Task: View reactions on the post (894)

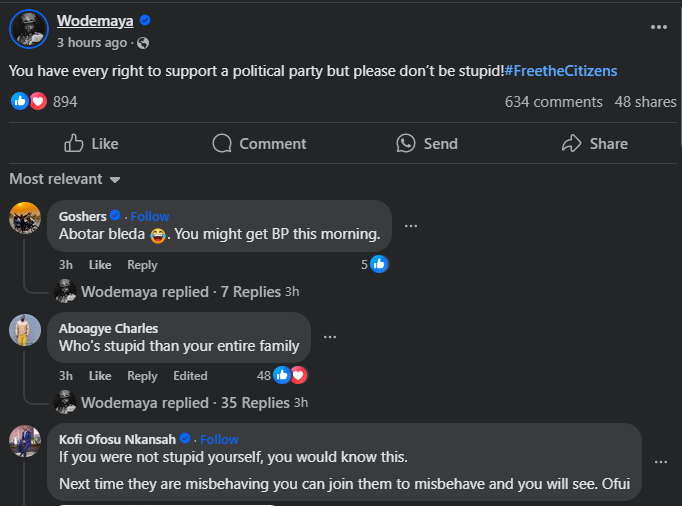Action: [x=45, y=102]
